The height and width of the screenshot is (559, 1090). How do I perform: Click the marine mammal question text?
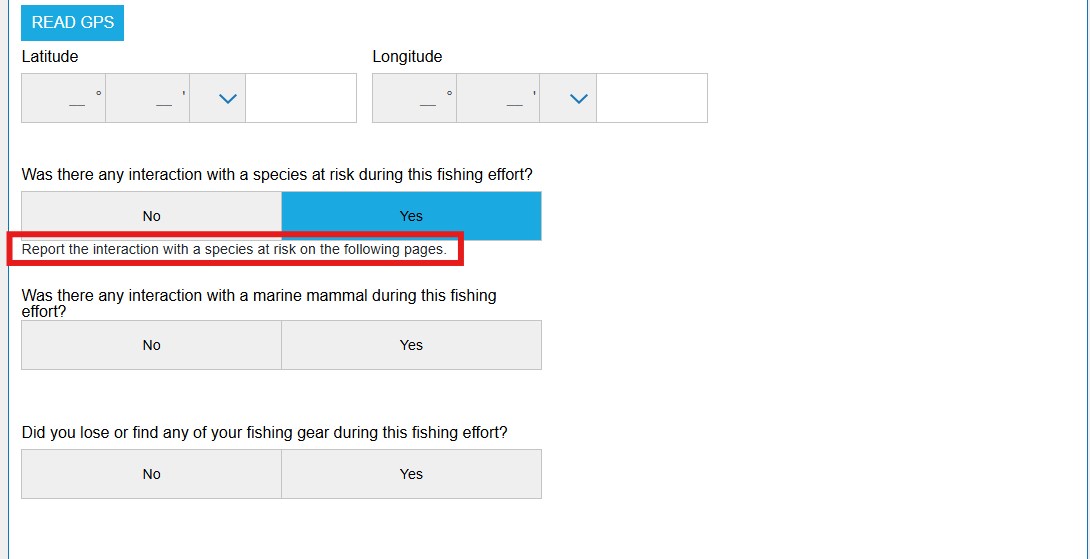pyautogui.click(x=258, y=296)
